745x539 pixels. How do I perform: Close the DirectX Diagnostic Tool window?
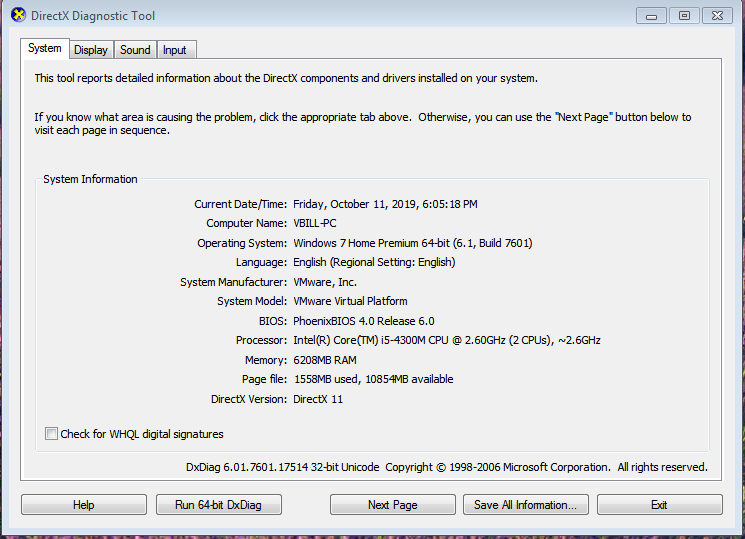pos(717,16)
